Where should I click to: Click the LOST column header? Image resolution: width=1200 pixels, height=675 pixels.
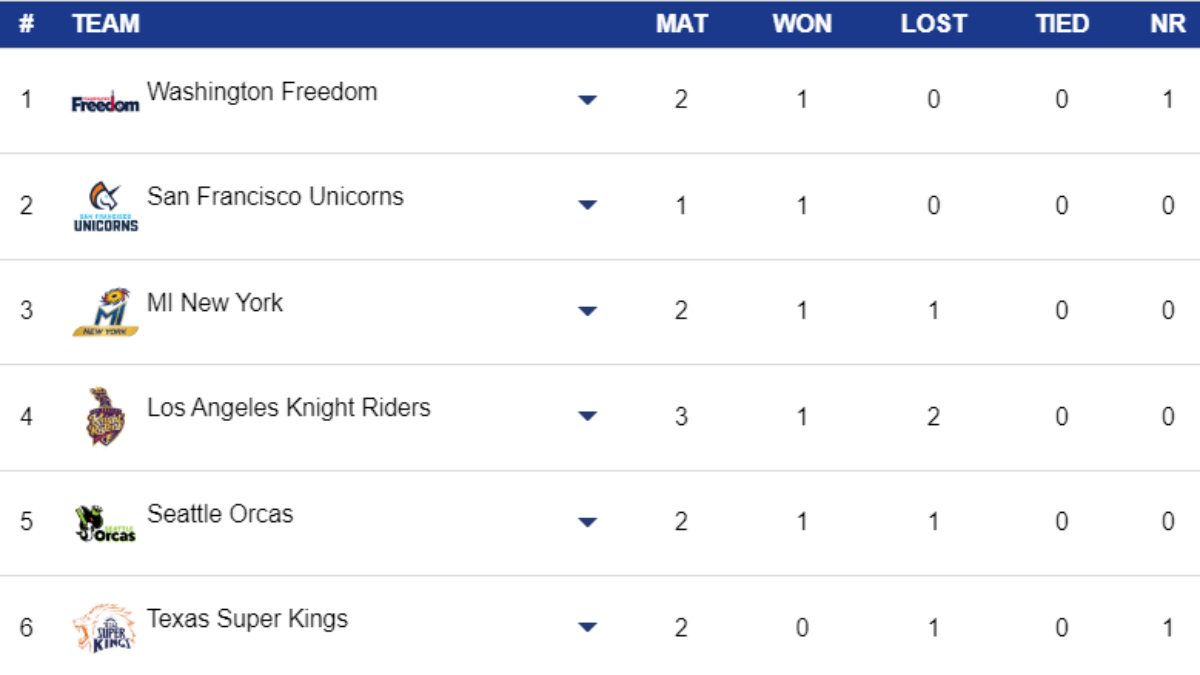(933, 24)
